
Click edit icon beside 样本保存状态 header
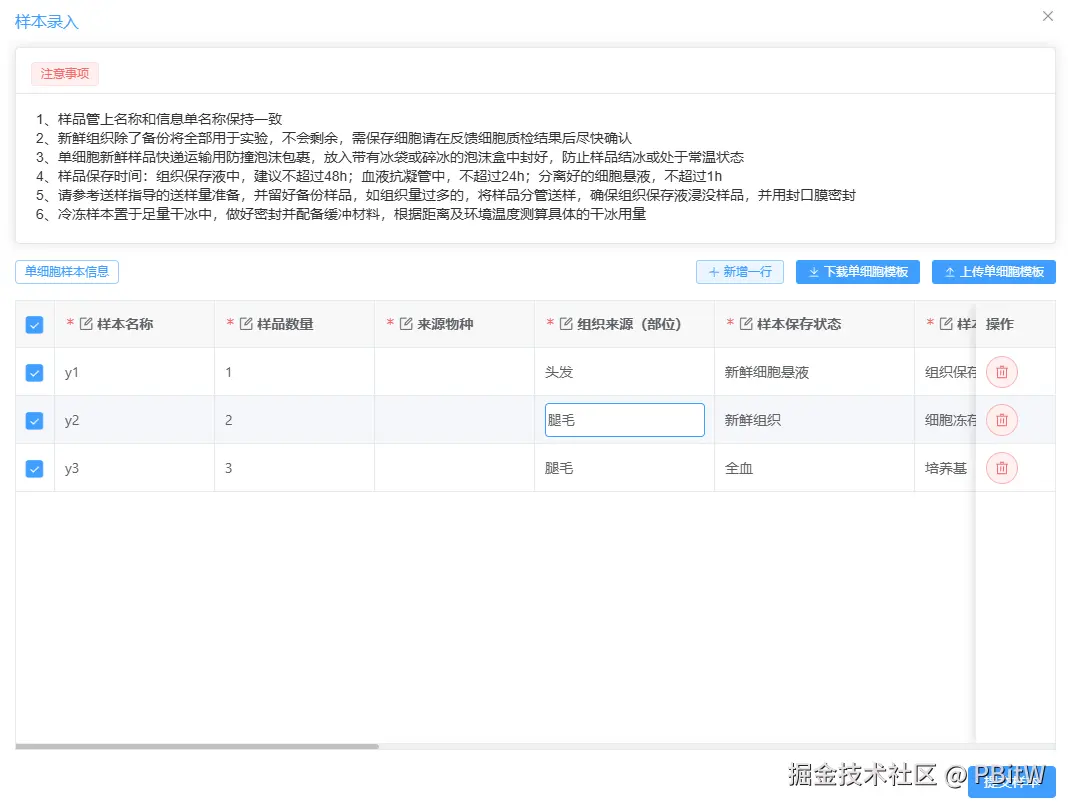point(746,323)
